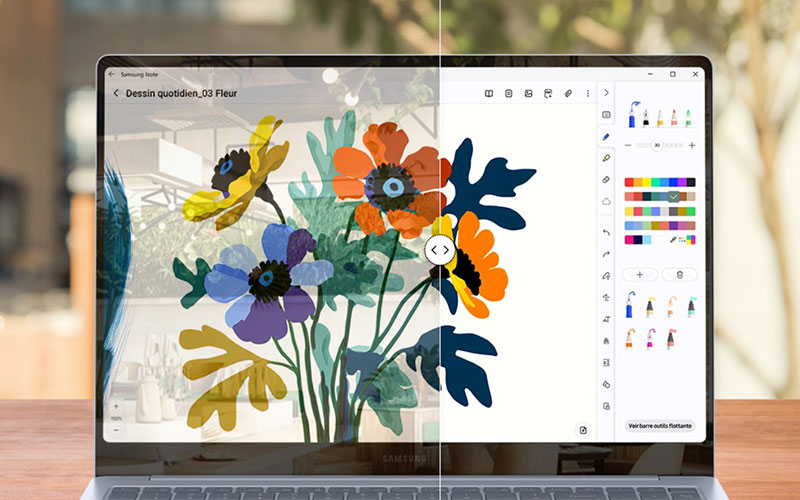Select the checked teal color swatch

(674, 197)
